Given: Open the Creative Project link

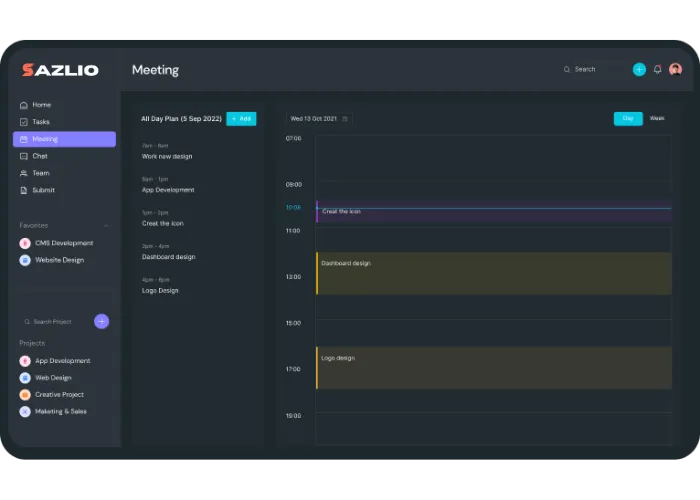Looking at the screenshot, I should (59, 395).
